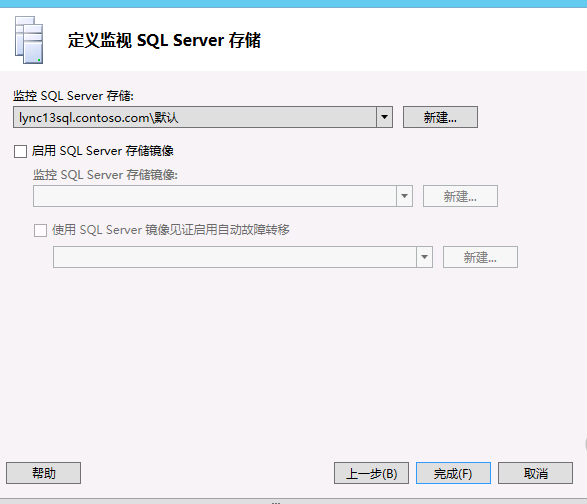The width and height of the screenshot is (587, 504).
Task: Click the server stack wizard icon
Action: [x=29, y=40]
